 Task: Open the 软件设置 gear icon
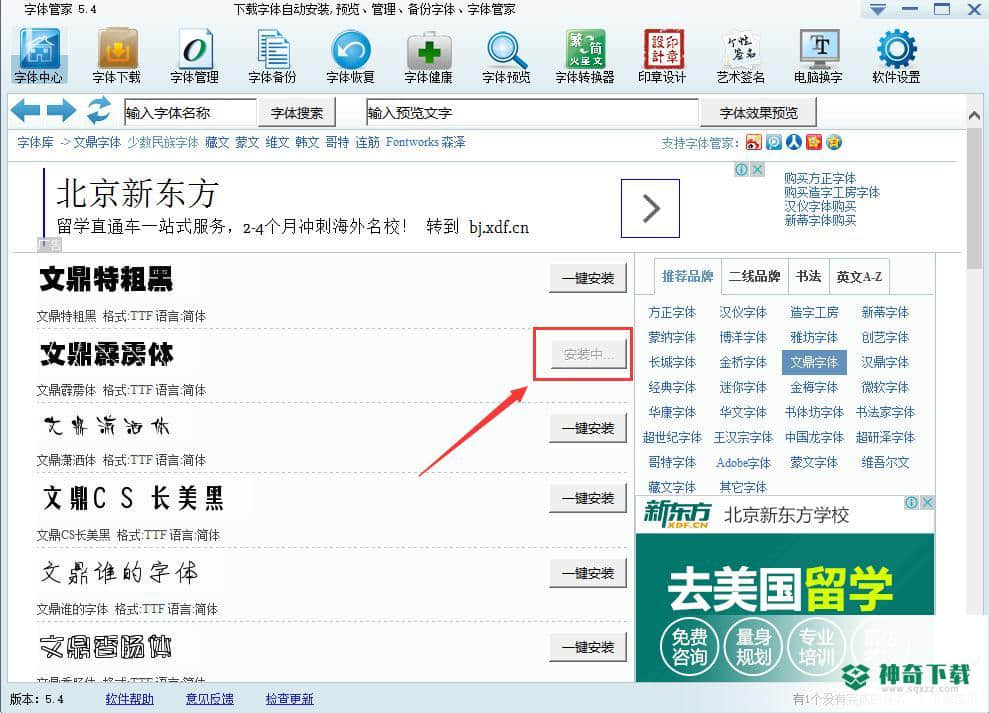[896, 56]
